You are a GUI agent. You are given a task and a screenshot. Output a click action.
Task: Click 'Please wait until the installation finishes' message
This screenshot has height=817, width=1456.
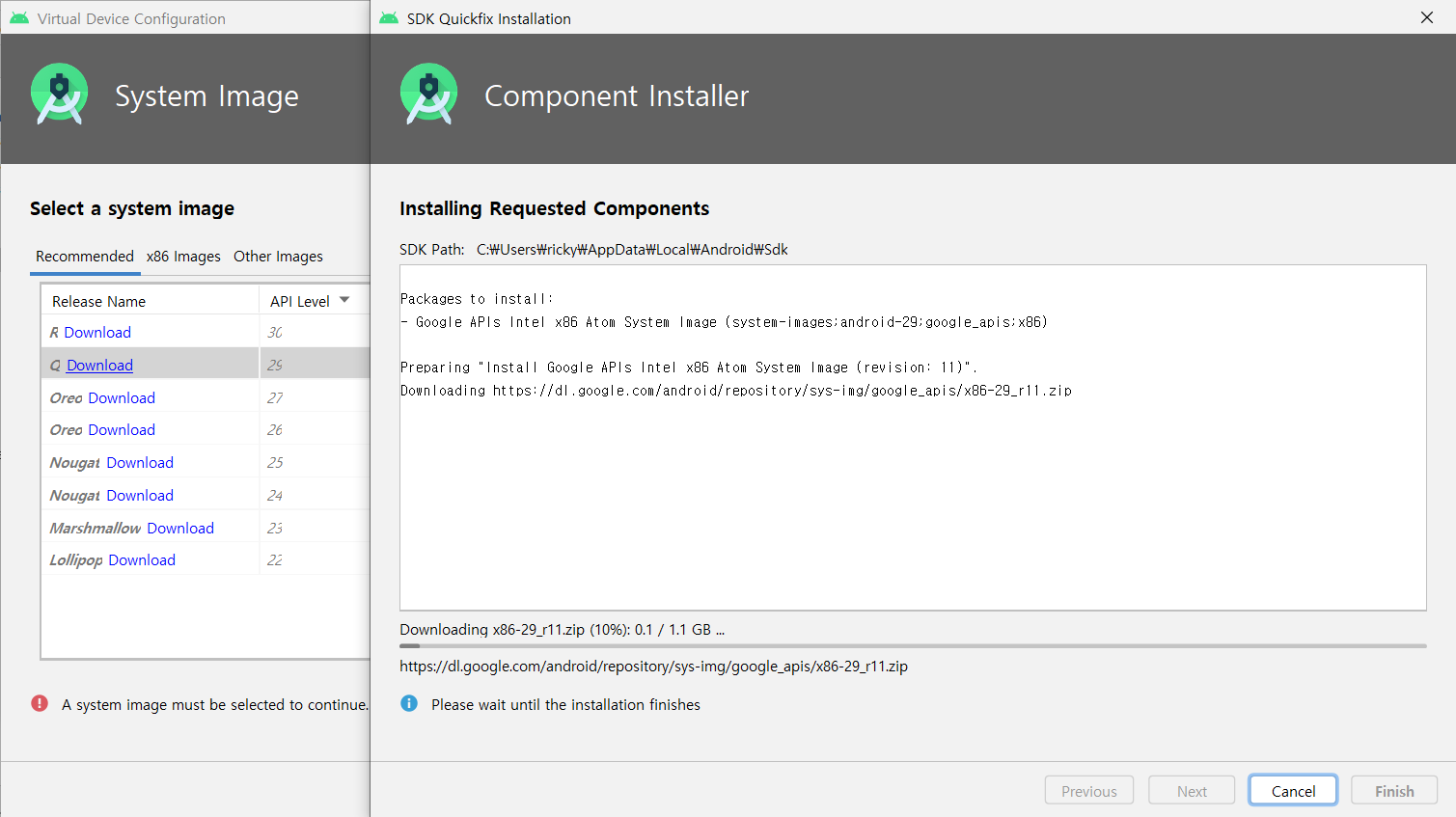pyautogui.click(x=565, y=704)
